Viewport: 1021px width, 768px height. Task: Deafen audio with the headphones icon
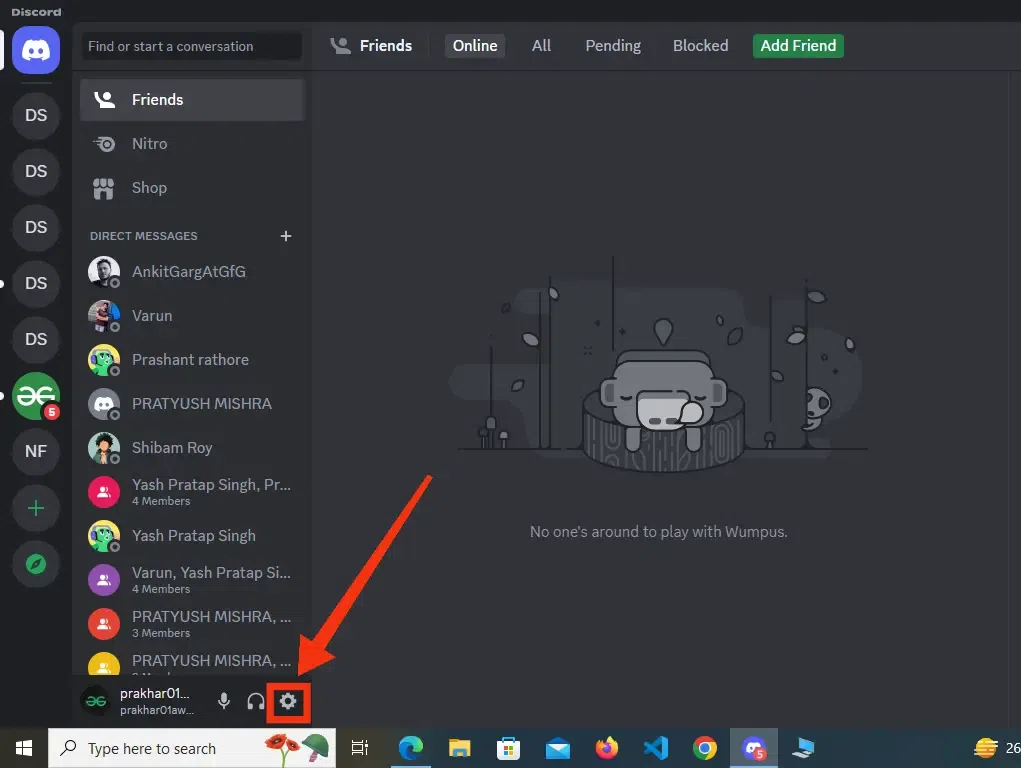[256, 701]
